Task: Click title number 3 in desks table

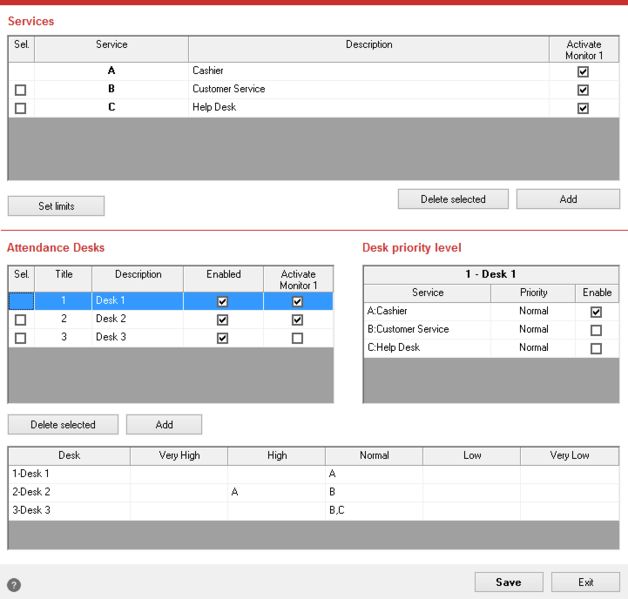Action: pos(63,338)
